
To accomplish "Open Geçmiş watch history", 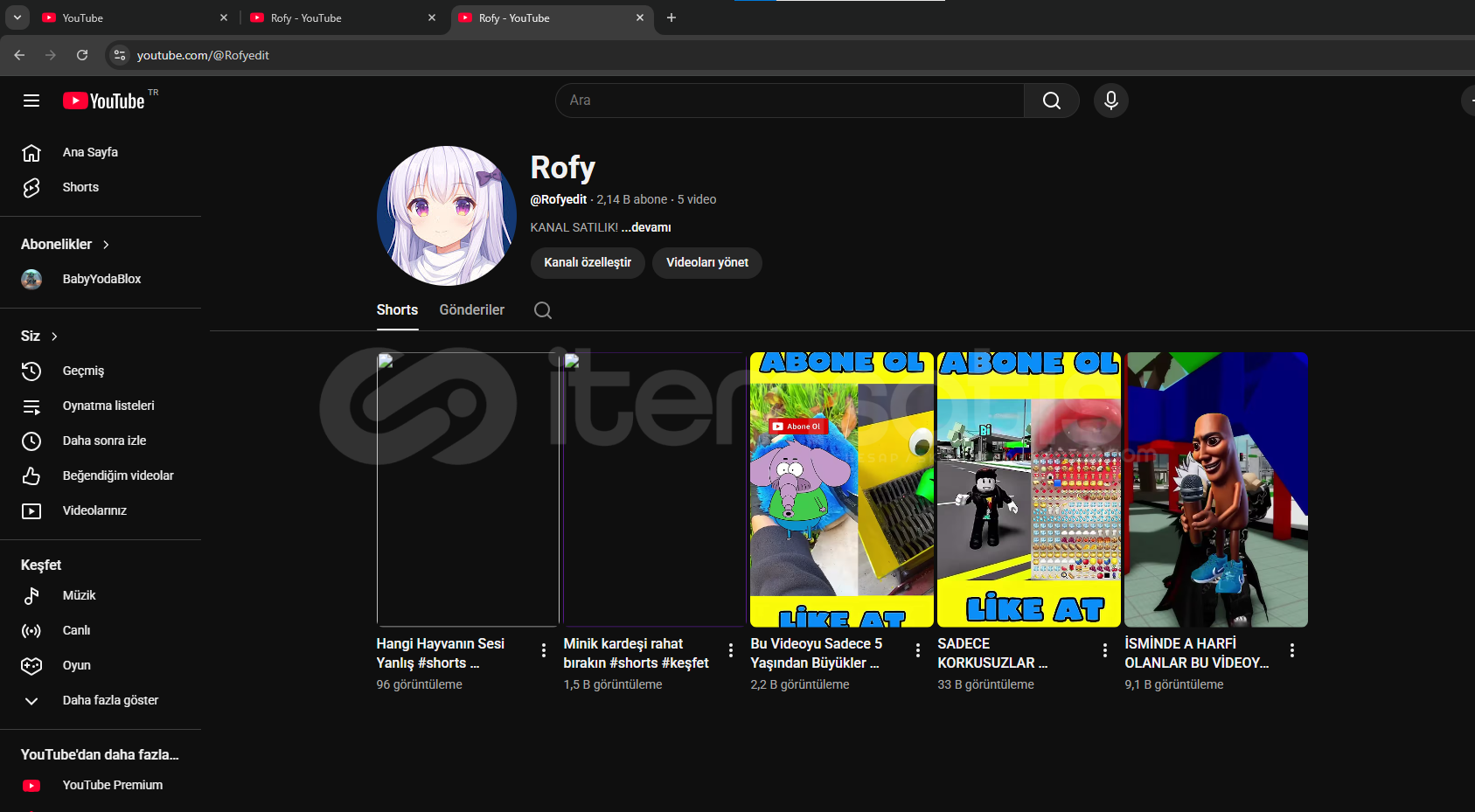I will (83, 371).
